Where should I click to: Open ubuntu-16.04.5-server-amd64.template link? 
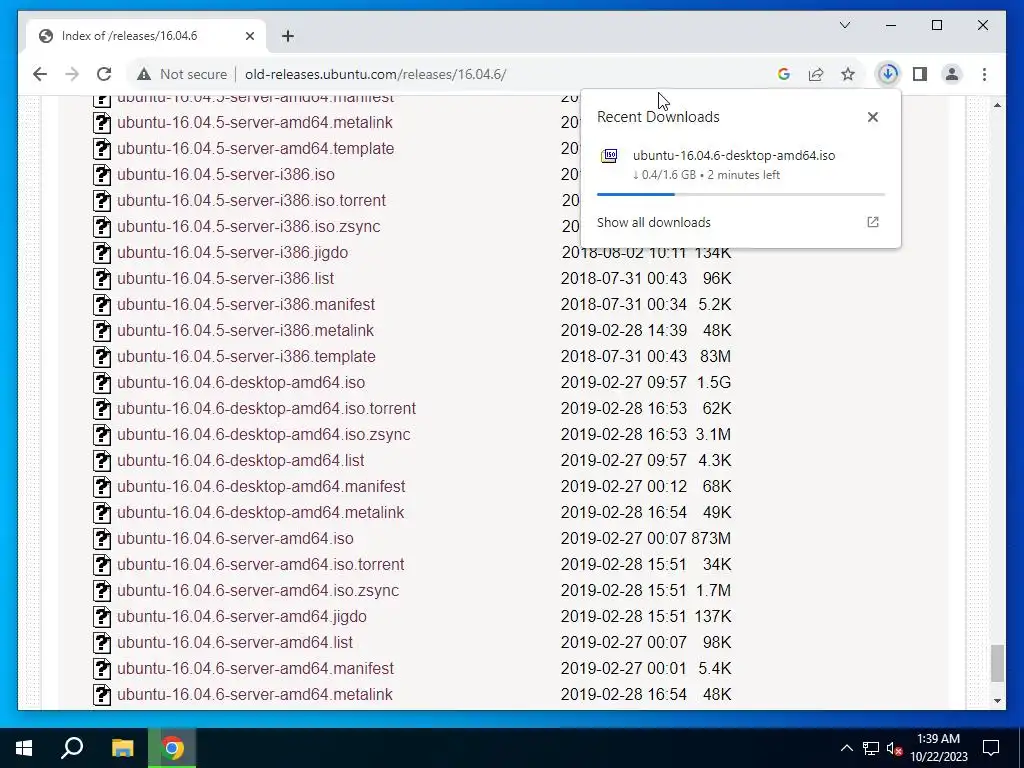pyautogui.click(x=255, y=148)
